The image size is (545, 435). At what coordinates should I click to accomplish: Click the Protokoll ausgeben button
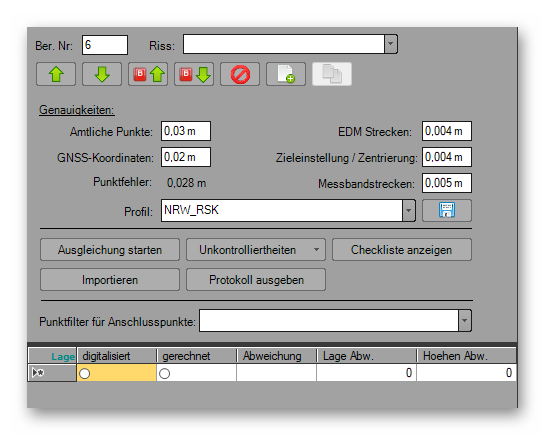click(x=256, y=279)
